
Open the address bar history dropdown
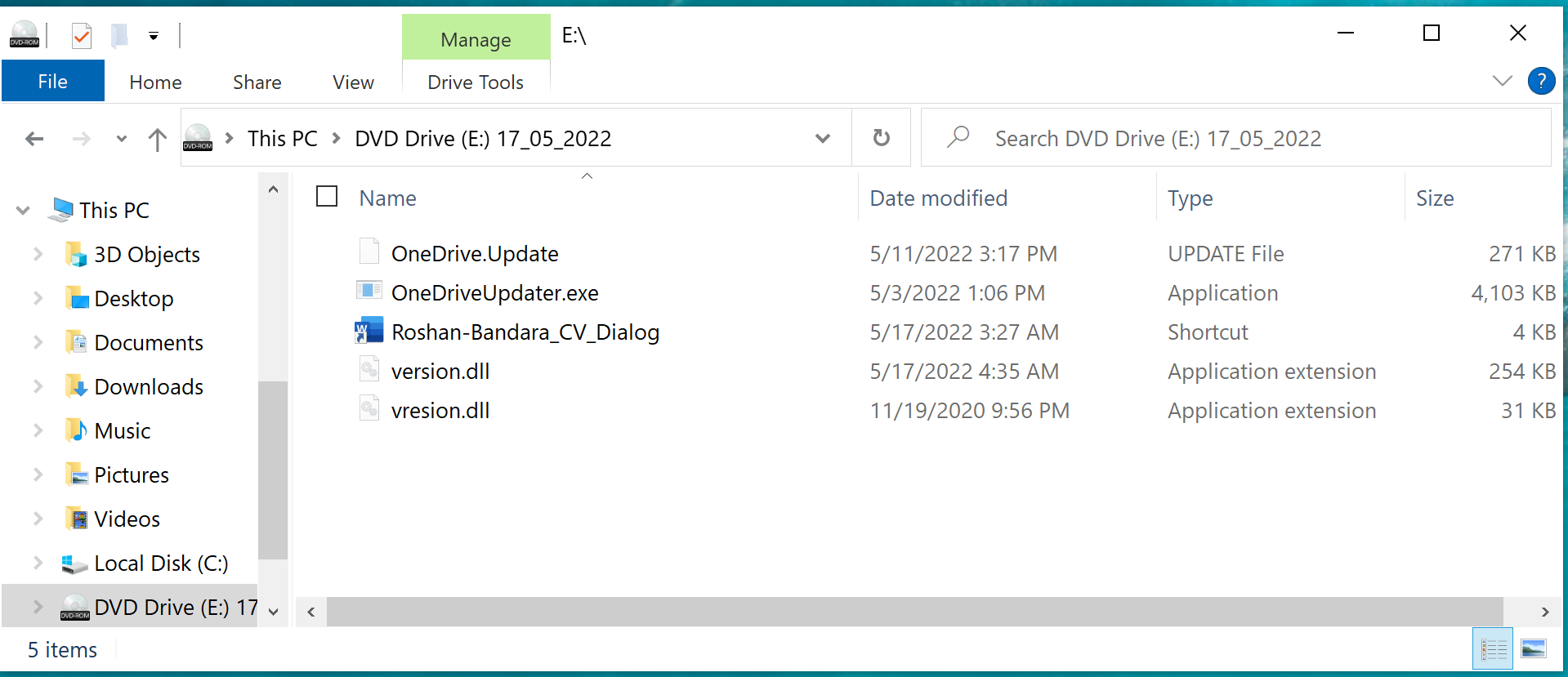coord(822,138)
